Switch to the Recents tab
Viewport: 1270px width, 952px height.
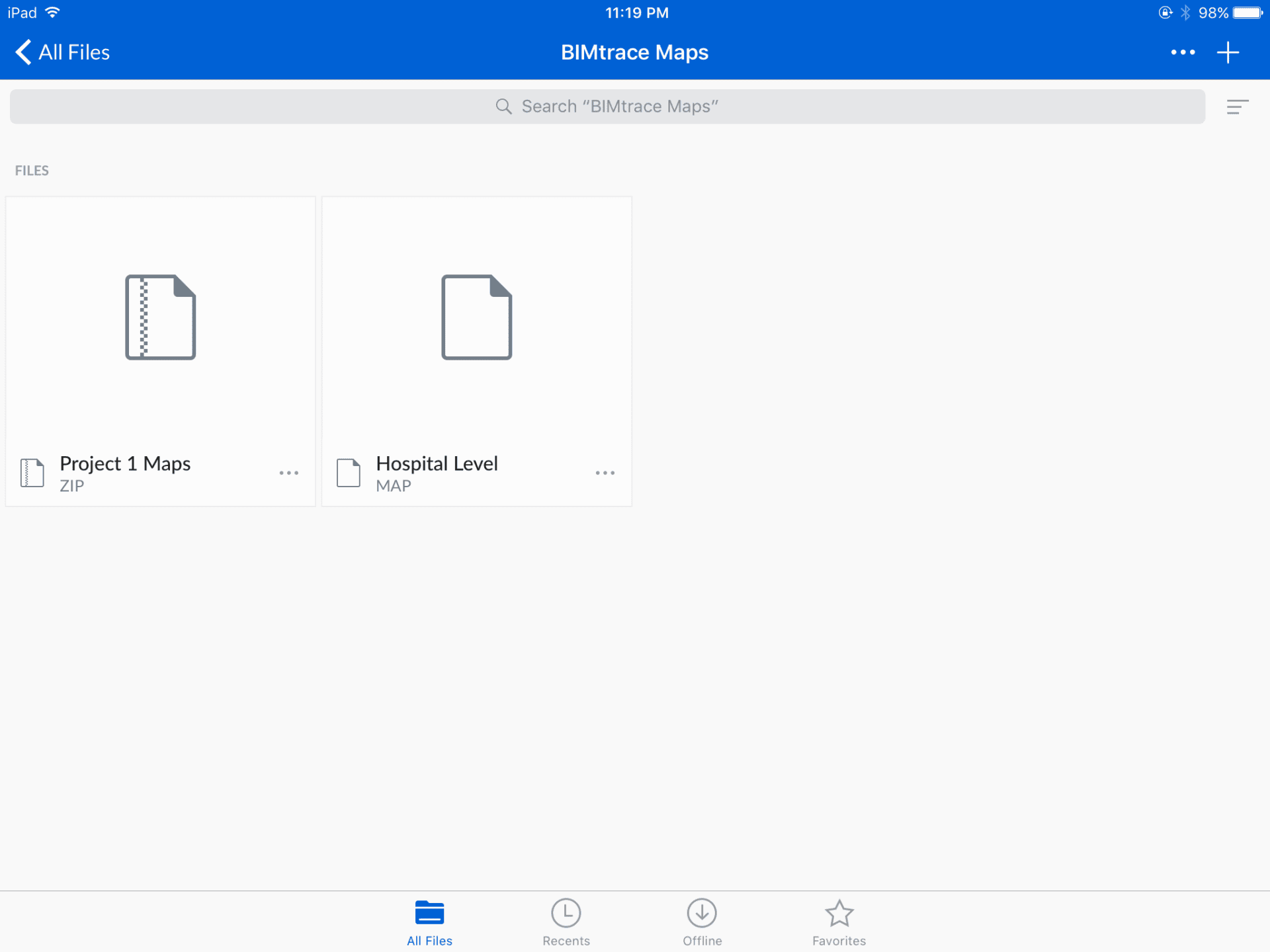566,922
